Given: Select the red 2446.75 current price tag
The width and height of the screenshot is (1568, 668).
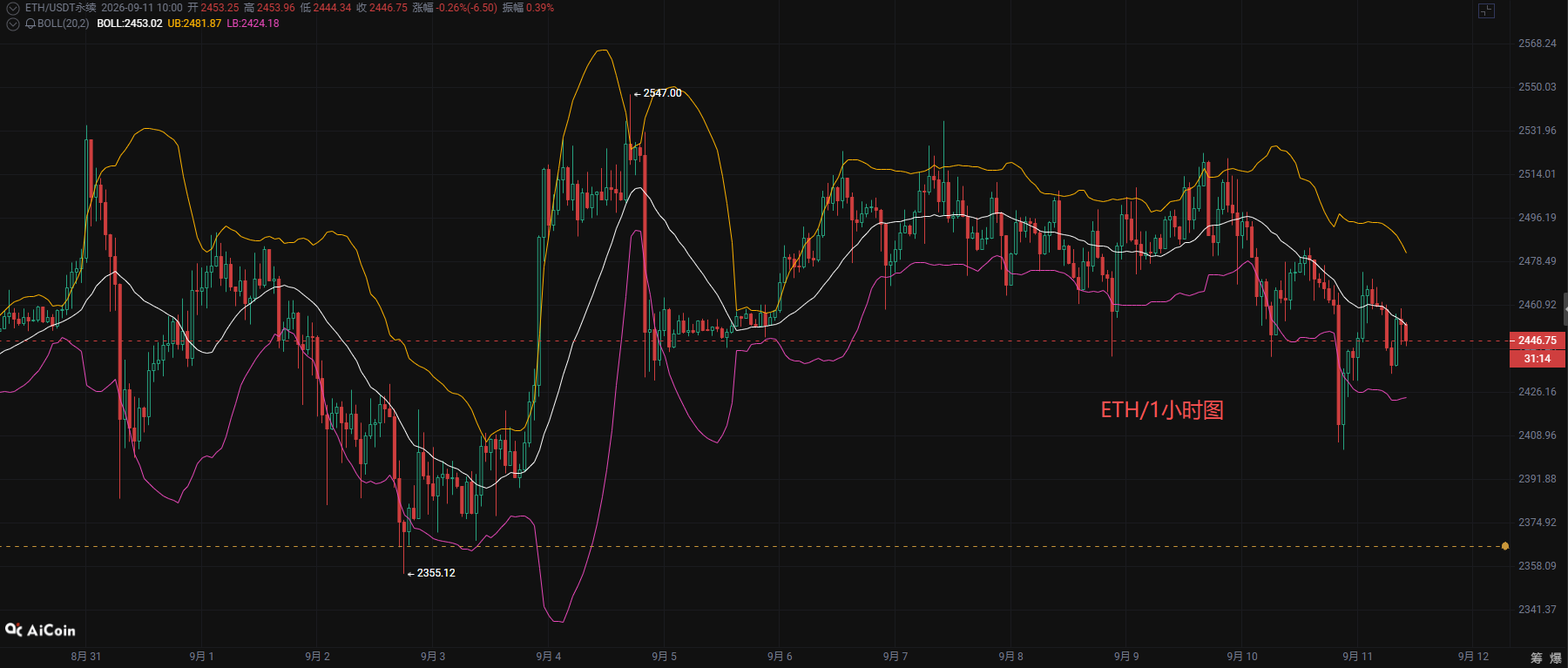Looking at the screenshot, I should [x=1538, y=341].
